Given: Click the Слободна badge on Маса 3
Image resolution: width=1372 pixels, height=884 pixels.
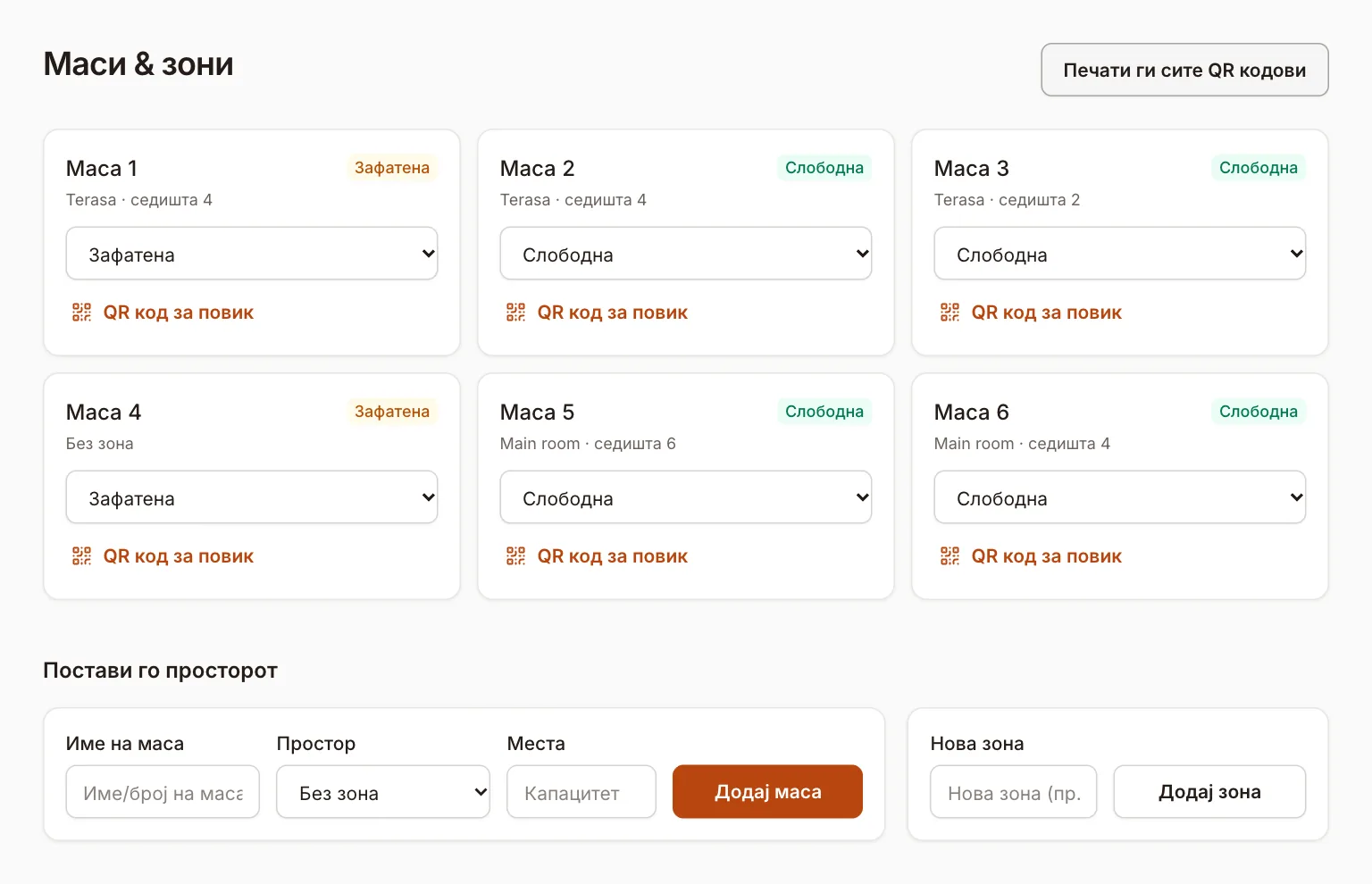Looking at the screenshot, I should [x=1259, y=168].
